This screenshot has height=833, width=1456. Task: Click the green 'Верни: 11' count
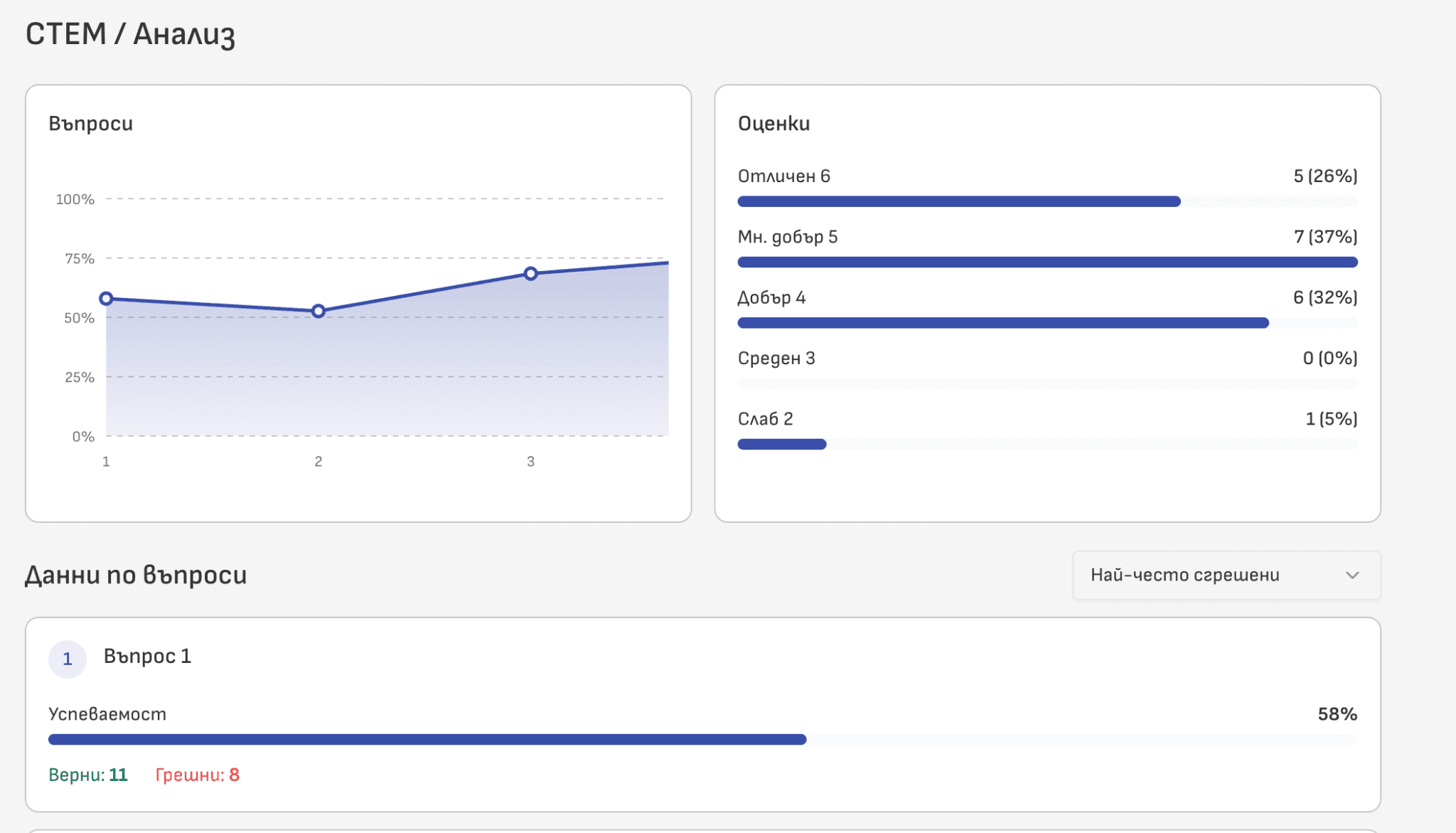88,775
